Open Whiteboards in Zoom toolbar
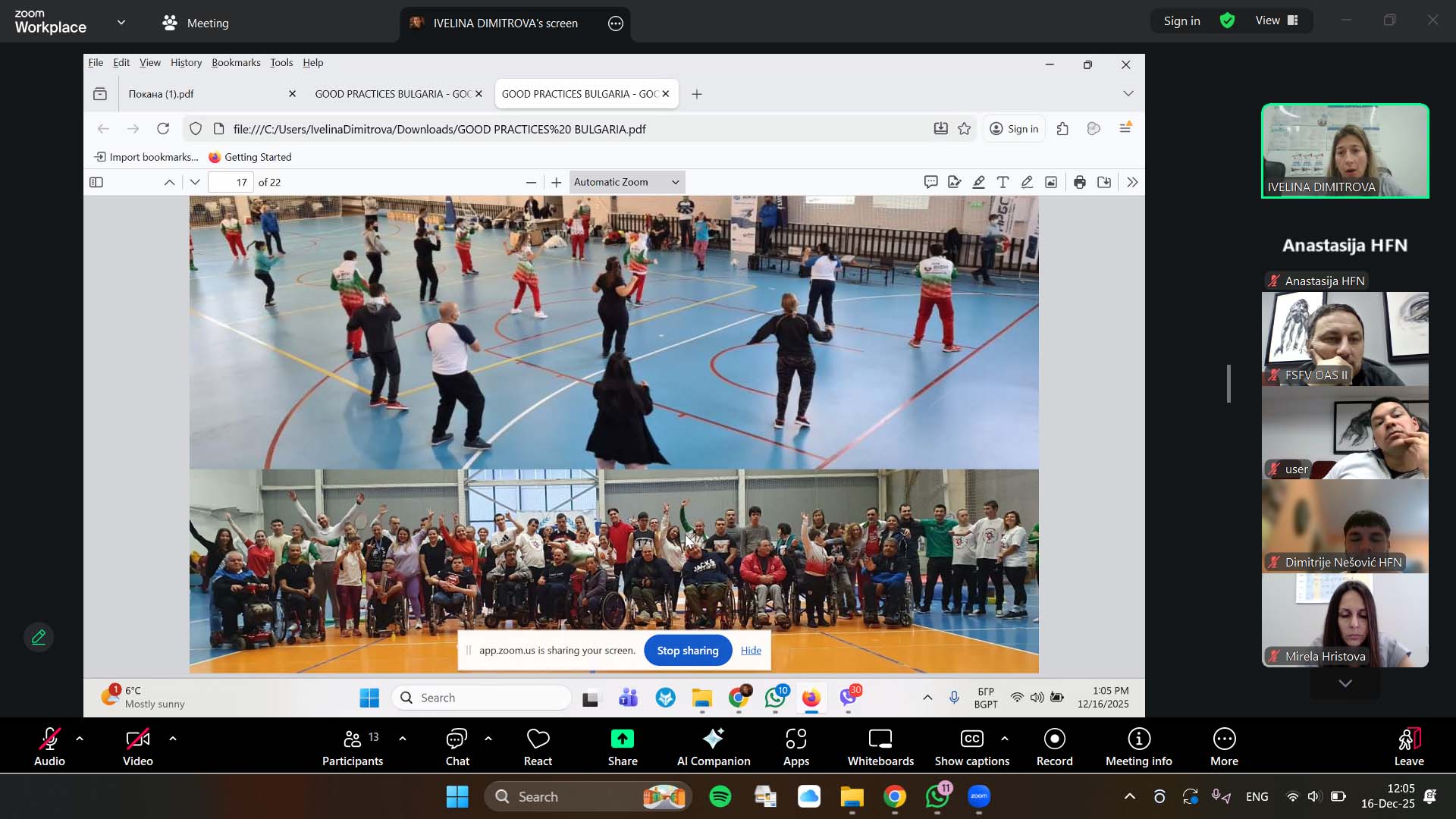1456x819 pixels. click(880, 747)
